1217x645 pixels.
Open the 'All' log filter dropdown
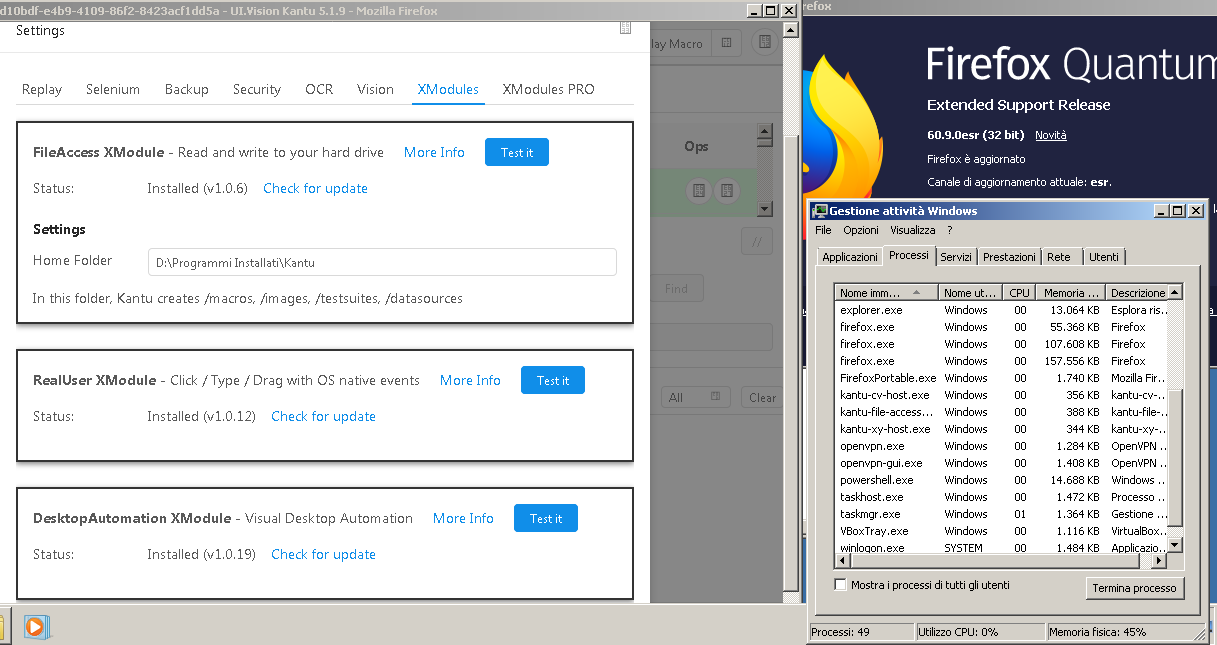[x=696, y=397]
